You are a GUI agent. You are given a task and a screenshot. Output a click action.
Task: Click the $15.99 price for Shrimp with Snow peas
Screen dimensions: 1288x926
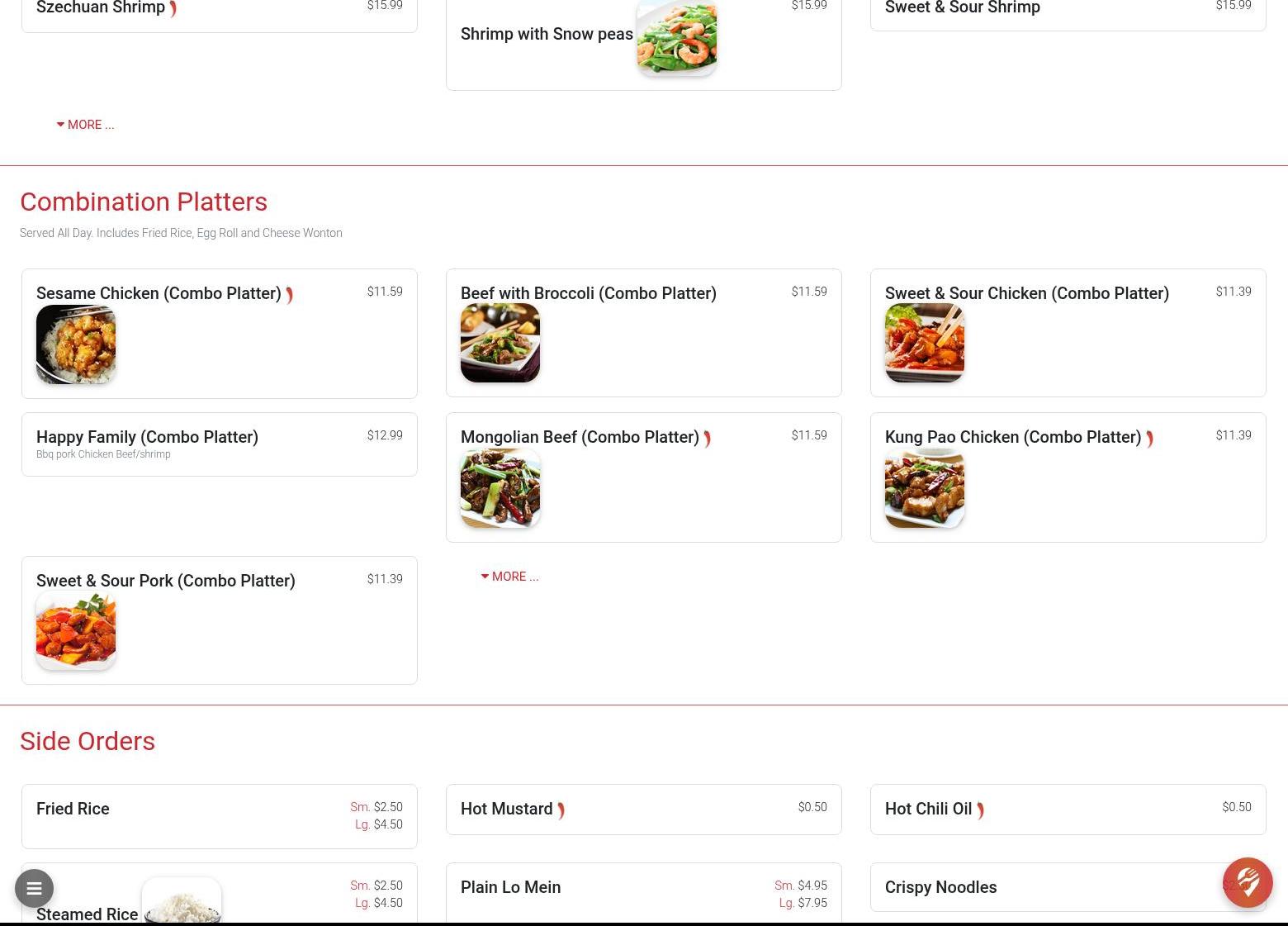809,6
